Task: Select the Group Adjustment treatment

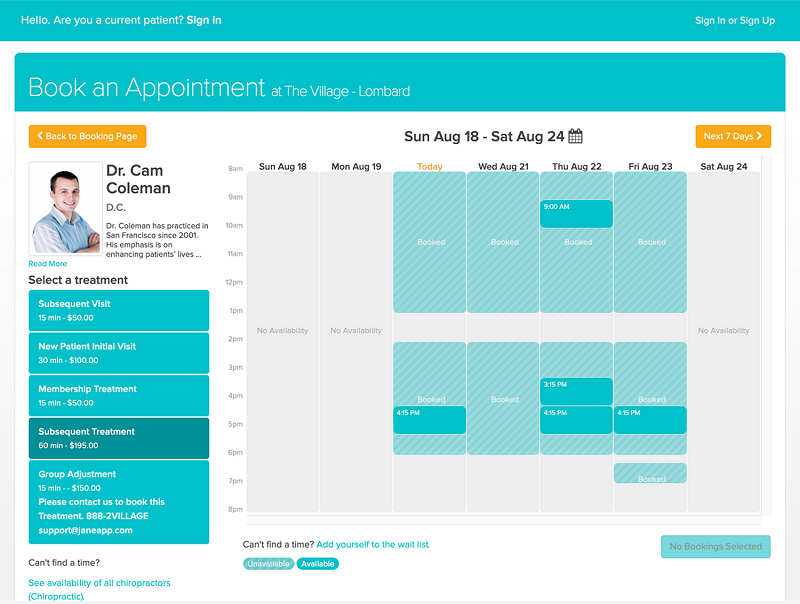Action: tap(119, 502)
